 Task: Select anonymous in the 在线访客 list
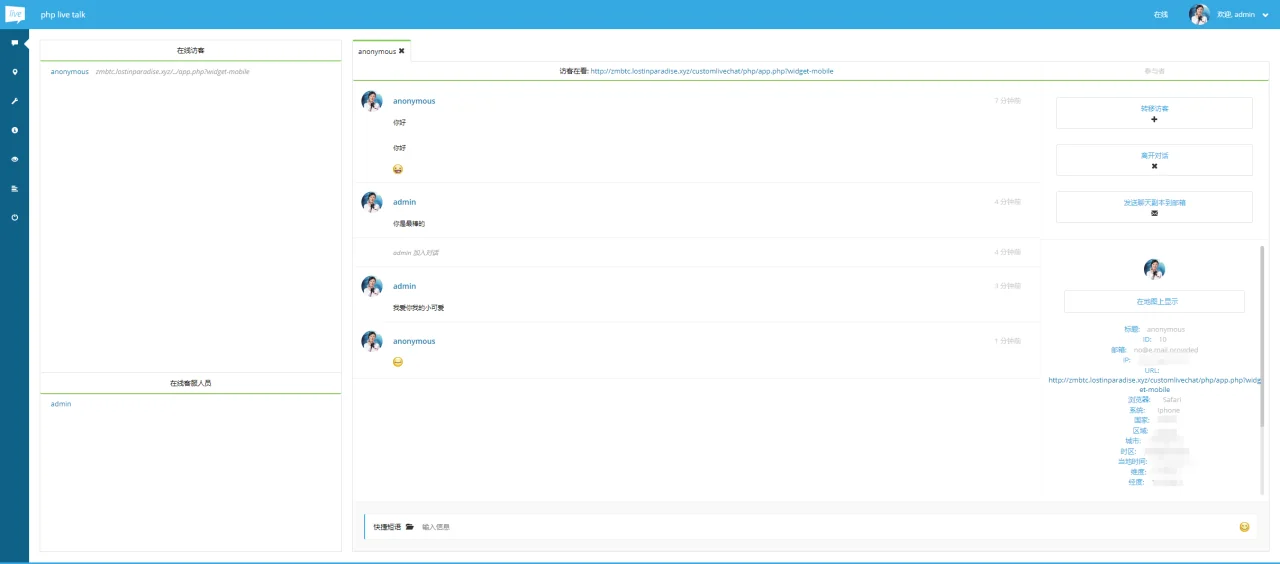click(70, 72)
